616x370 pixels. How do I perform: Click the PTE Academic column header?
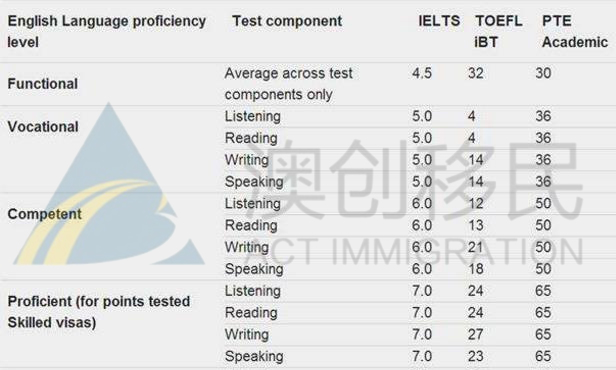point(575,31)
